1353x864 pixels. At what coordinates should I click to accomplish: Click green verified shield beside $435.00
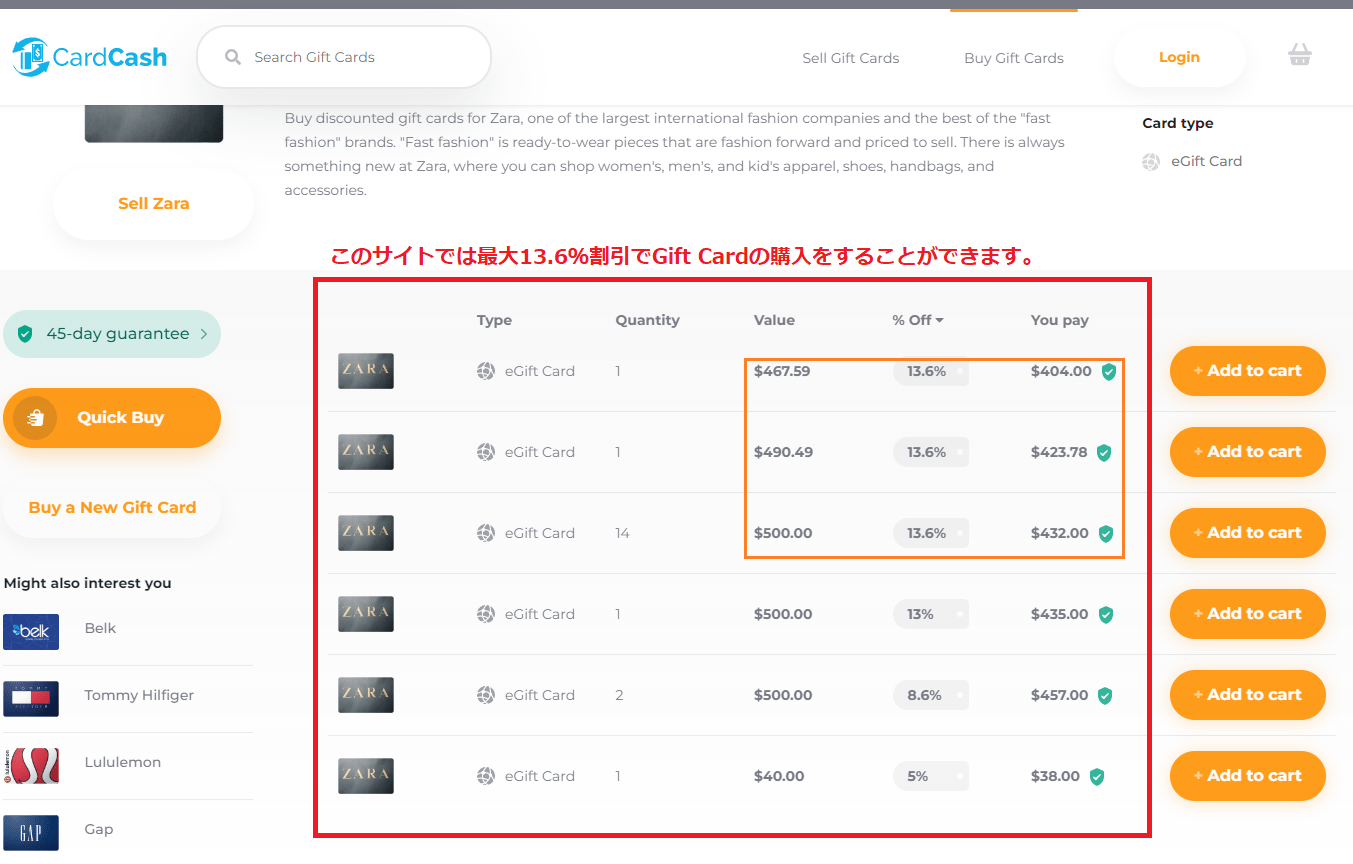tap(1106, 615)
